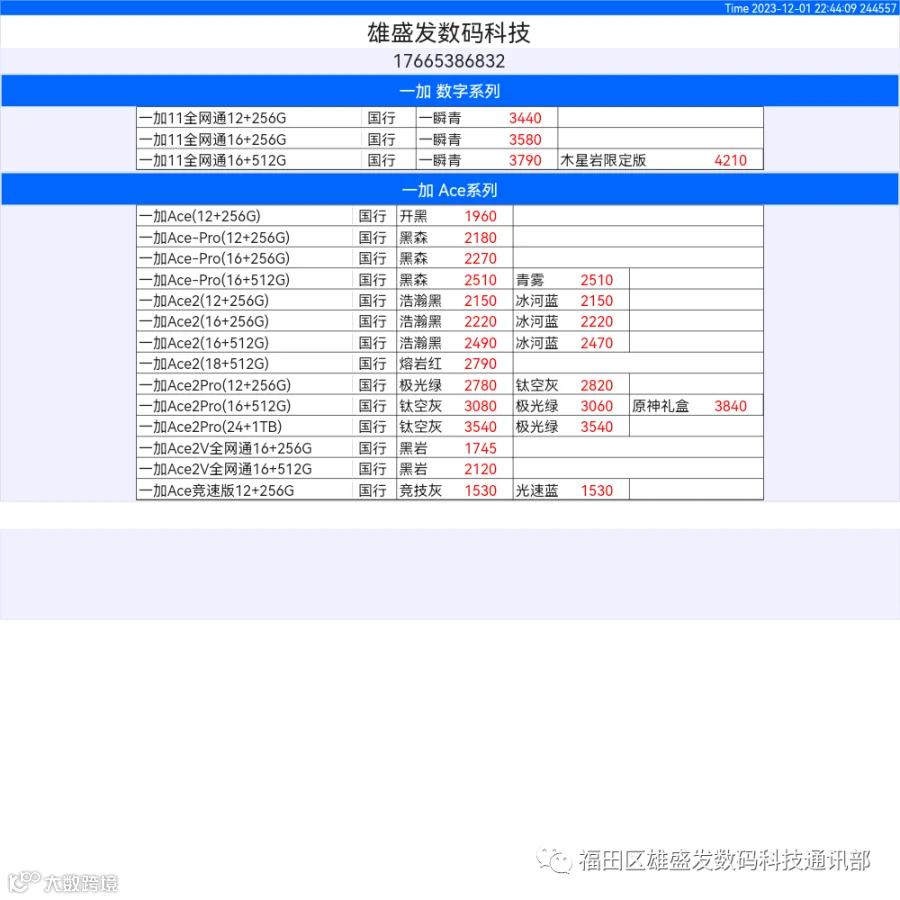The image size is (900, 900).
Task: Click the price 2270
Action: tap(480, 259)
